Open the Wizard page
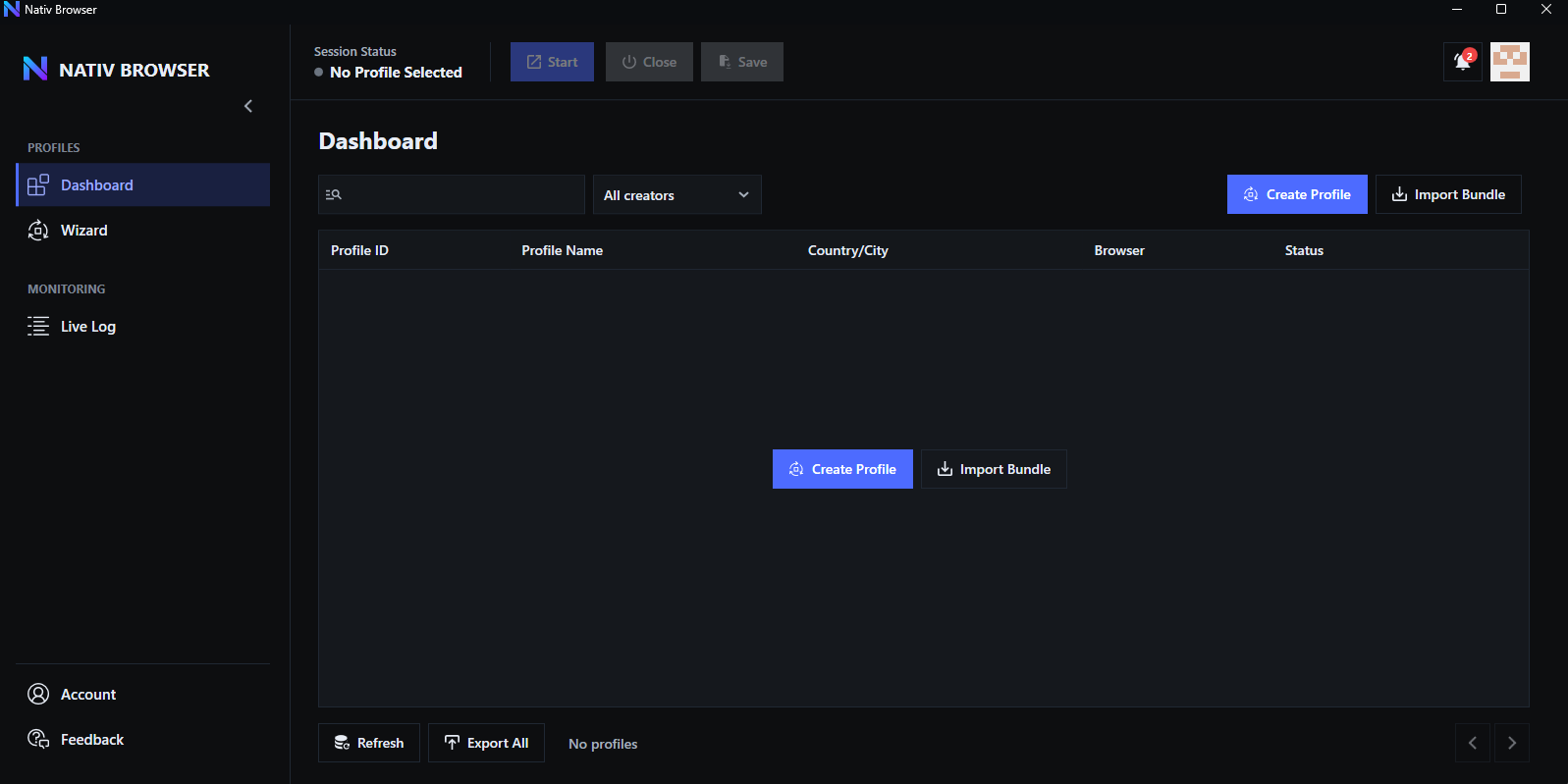Image resolution: width=1568 pixels, height=784 pixels. point(143,231)
